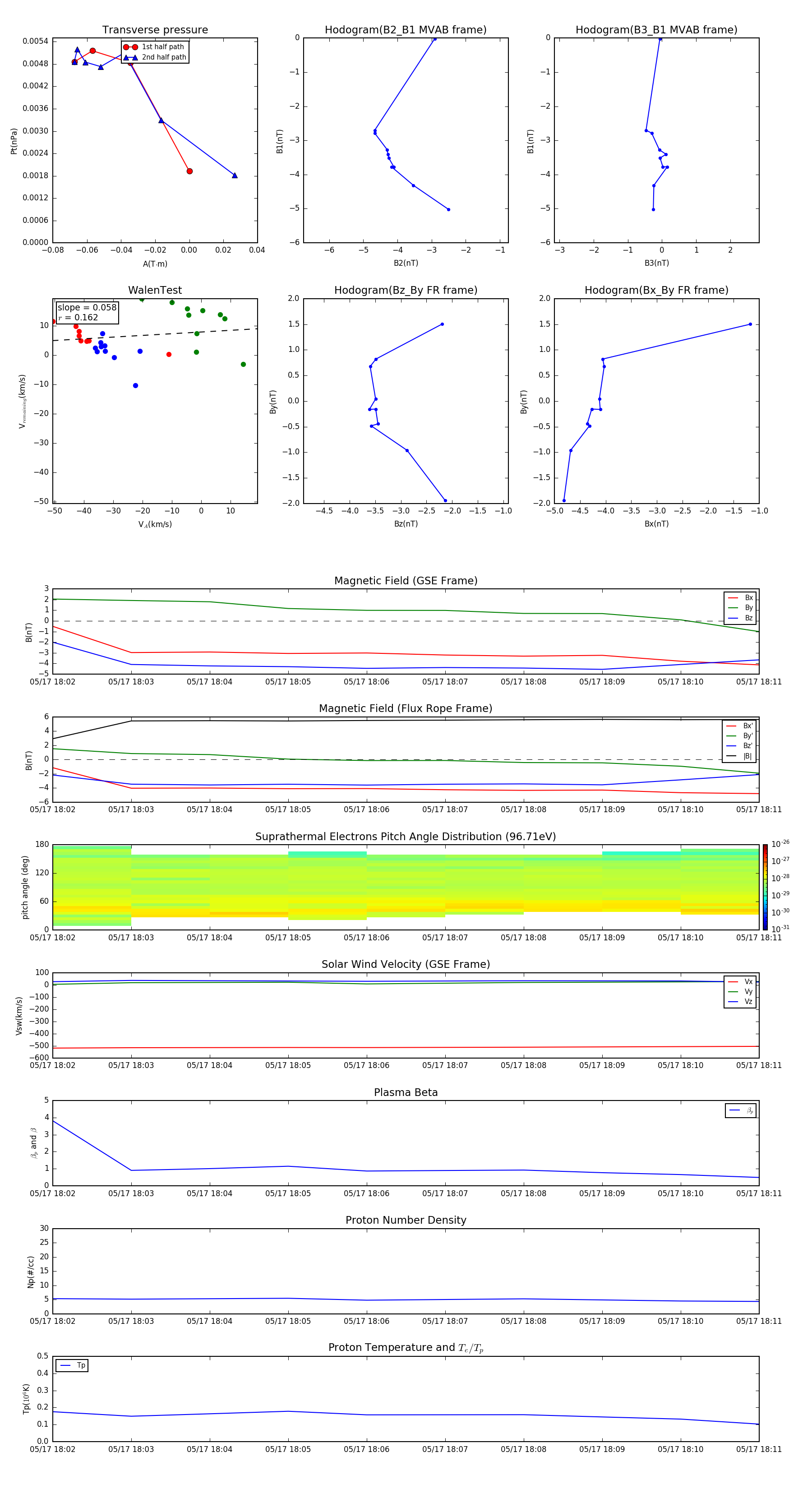Click the "WalenTest" plot title
The image size is (812, 1489).
155,290
